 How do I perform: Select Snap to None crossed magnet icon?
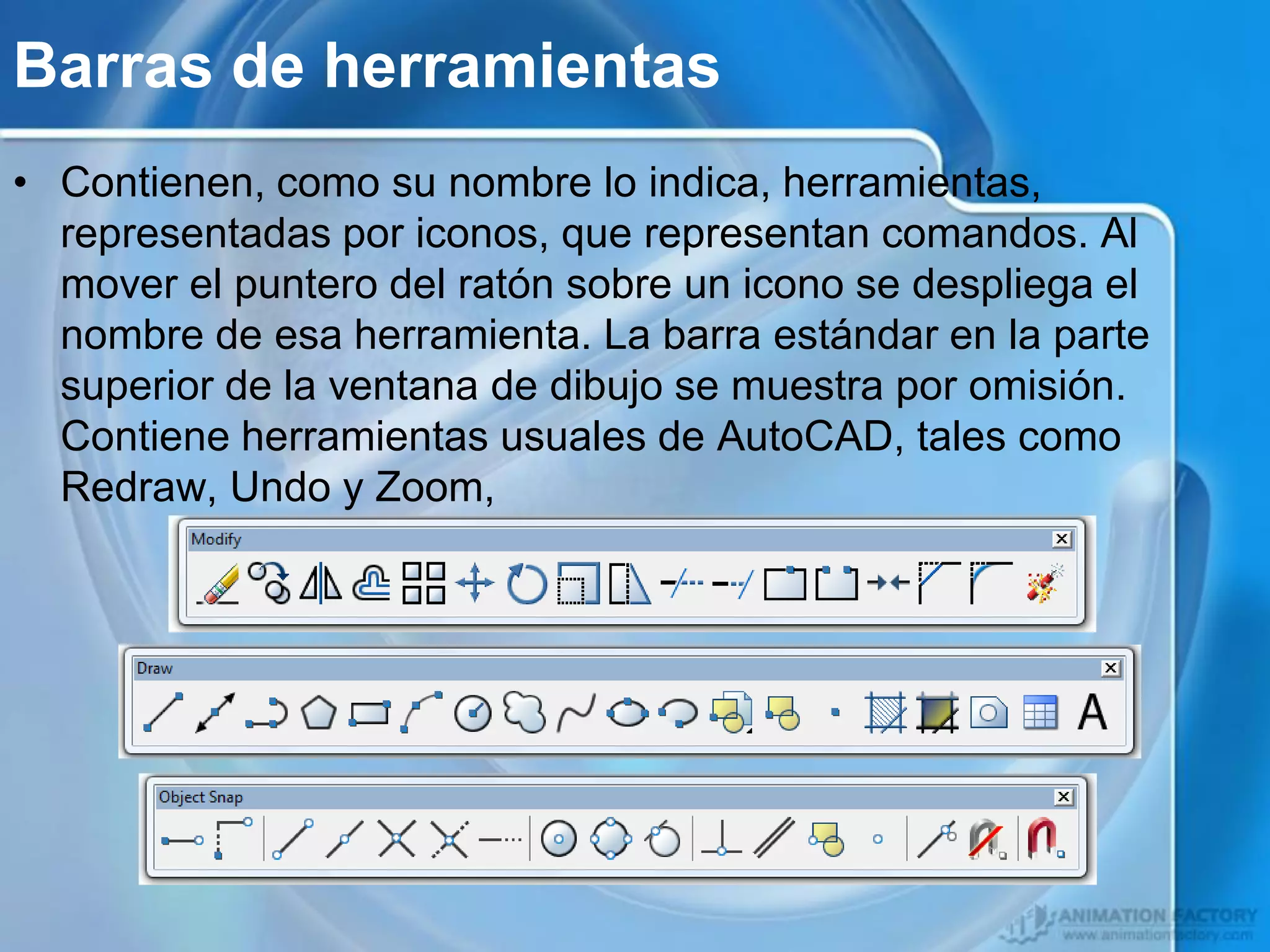pyautogui.click(x=988, y=839)
